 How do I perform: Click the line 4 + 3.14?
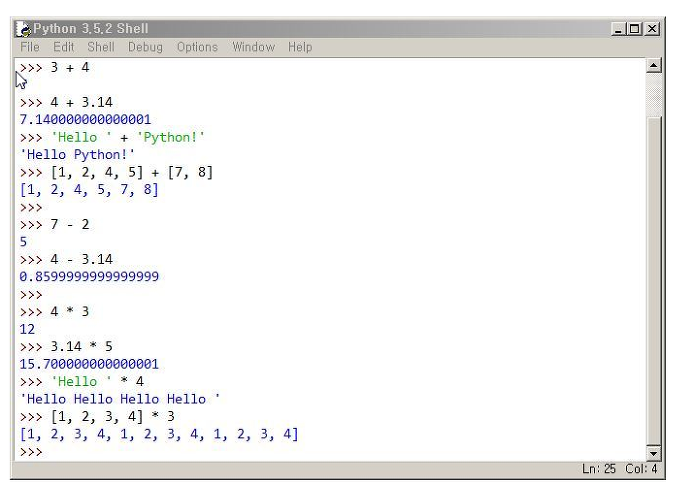pyautogui.click(x=66, y=102)
